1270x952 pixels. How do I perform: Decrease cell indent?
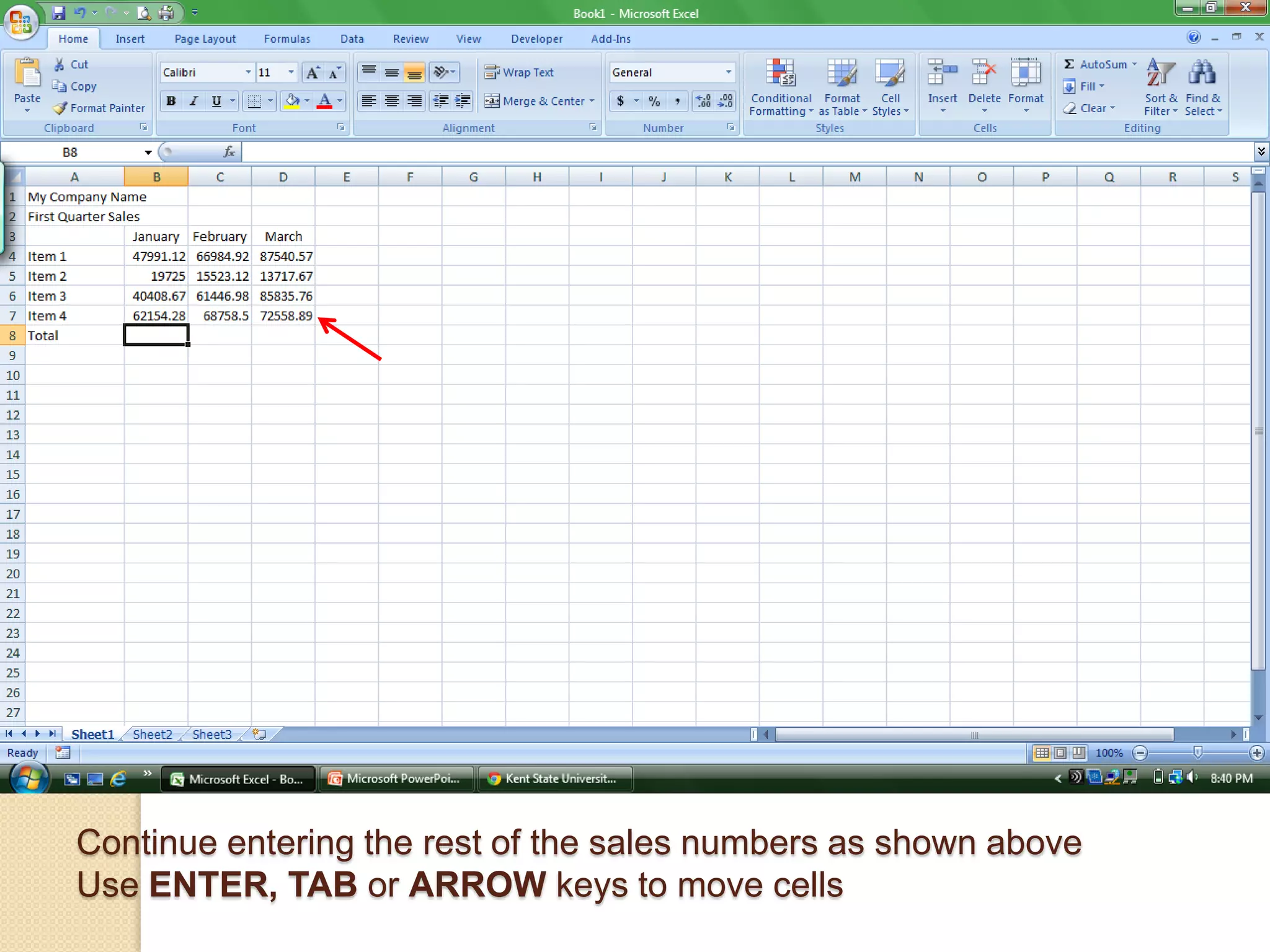440,101
